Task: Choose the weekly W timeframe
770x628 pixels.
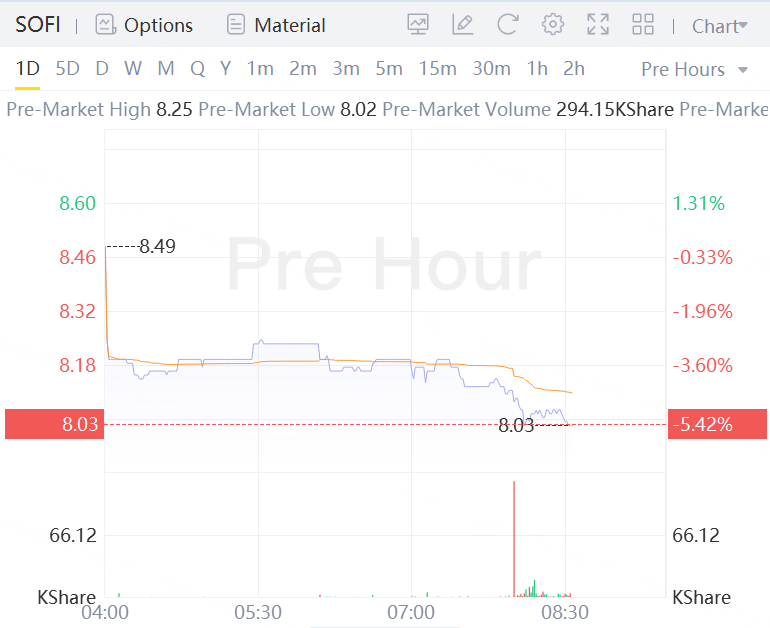Action: click(x=133, y=69)
